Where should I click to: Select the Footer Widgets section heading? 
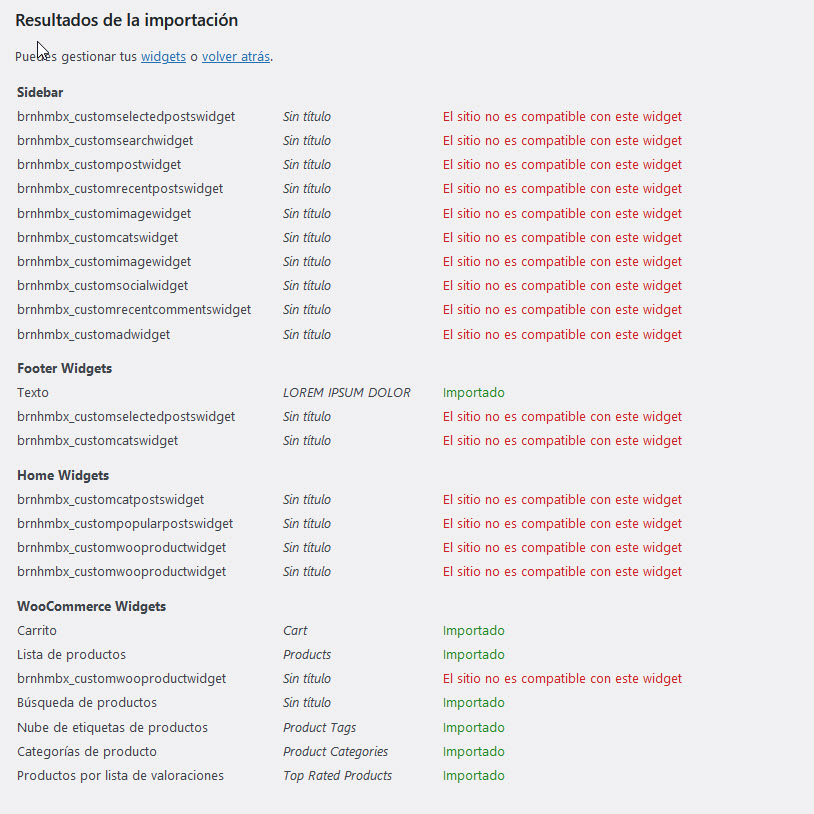click(64, 369)
